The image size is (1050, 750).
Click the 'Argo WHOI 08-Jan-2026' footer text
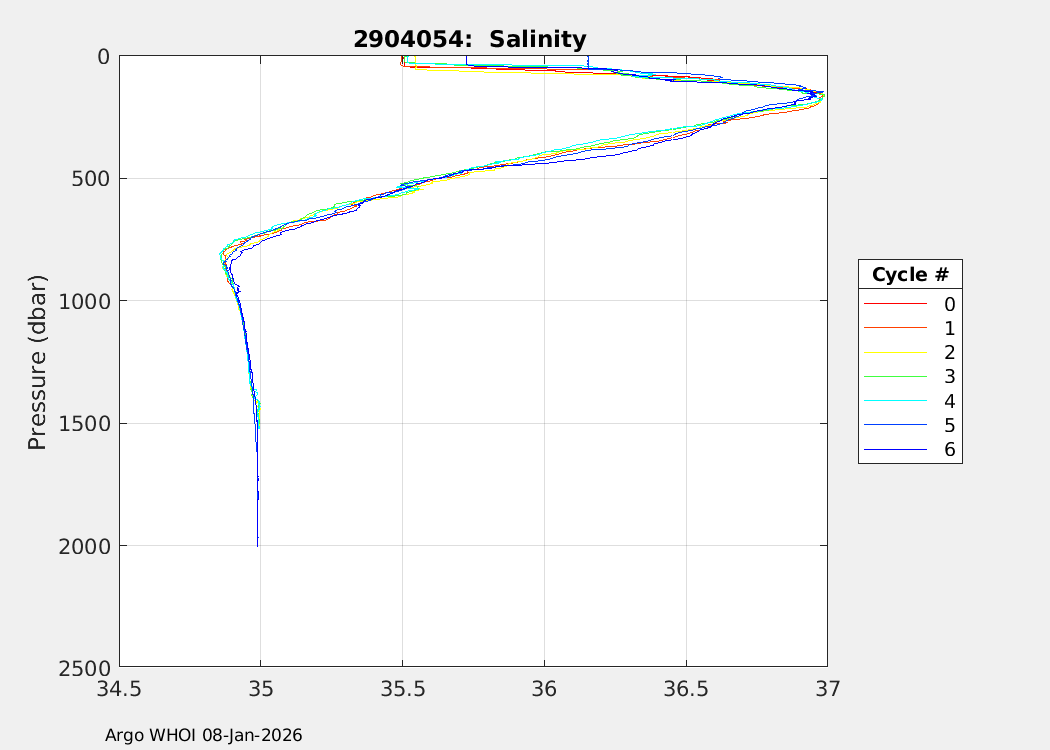[x=204, y=735]
